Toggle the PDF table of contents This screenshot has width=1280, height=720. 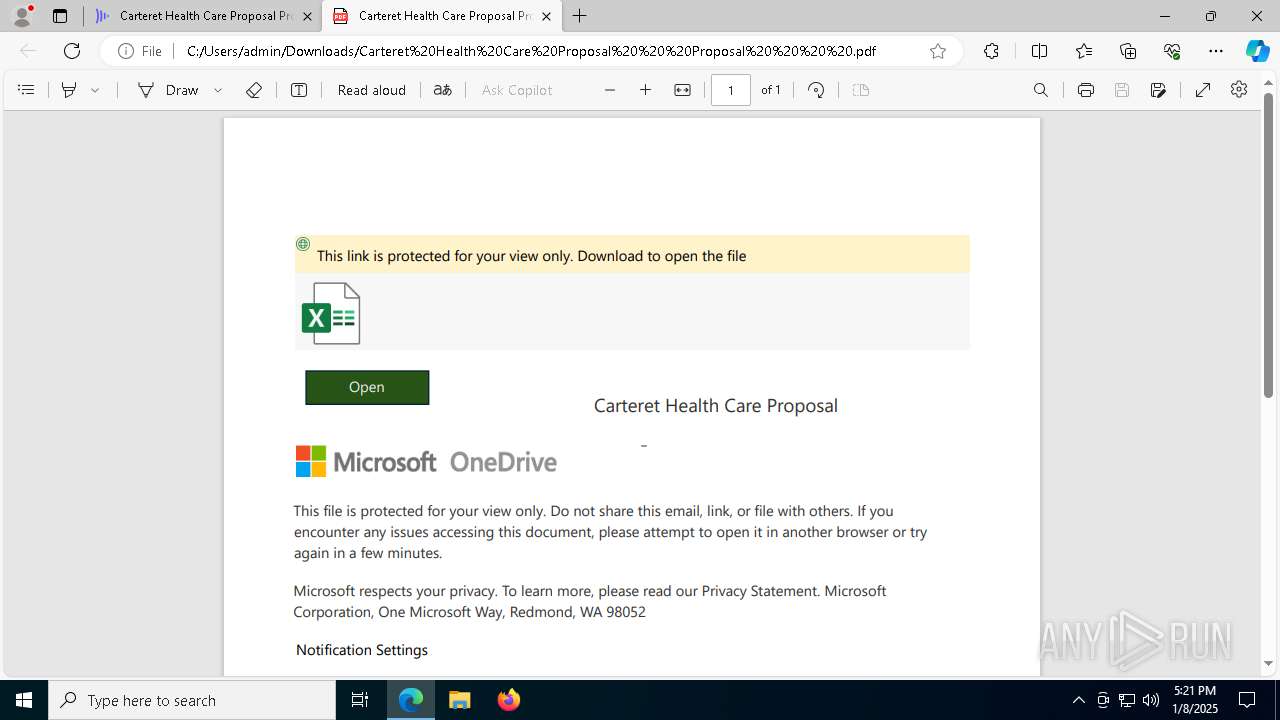coord(26,90)
